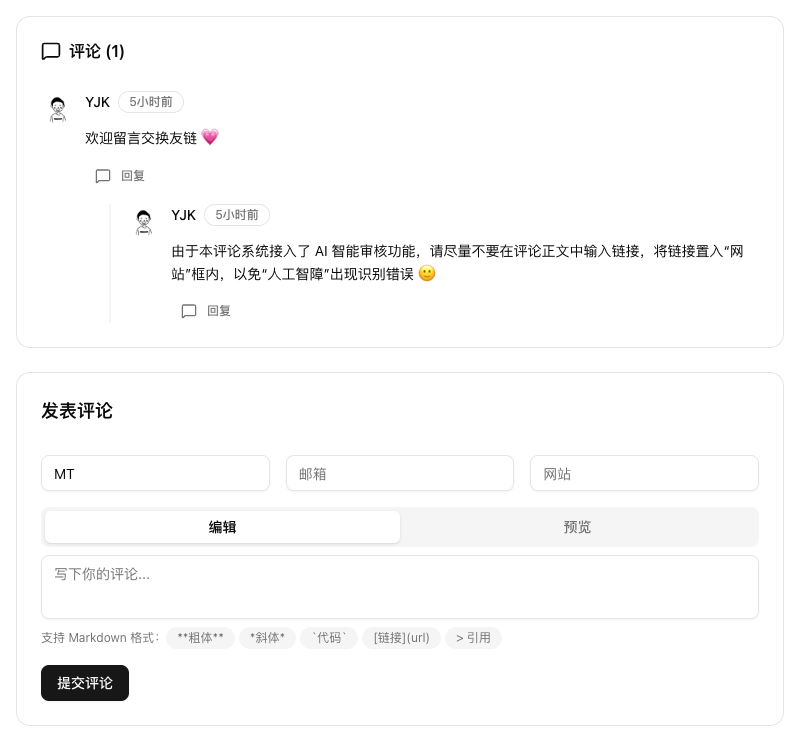
Task: Insert a quote with > 引用 chip
Action: 473,638
